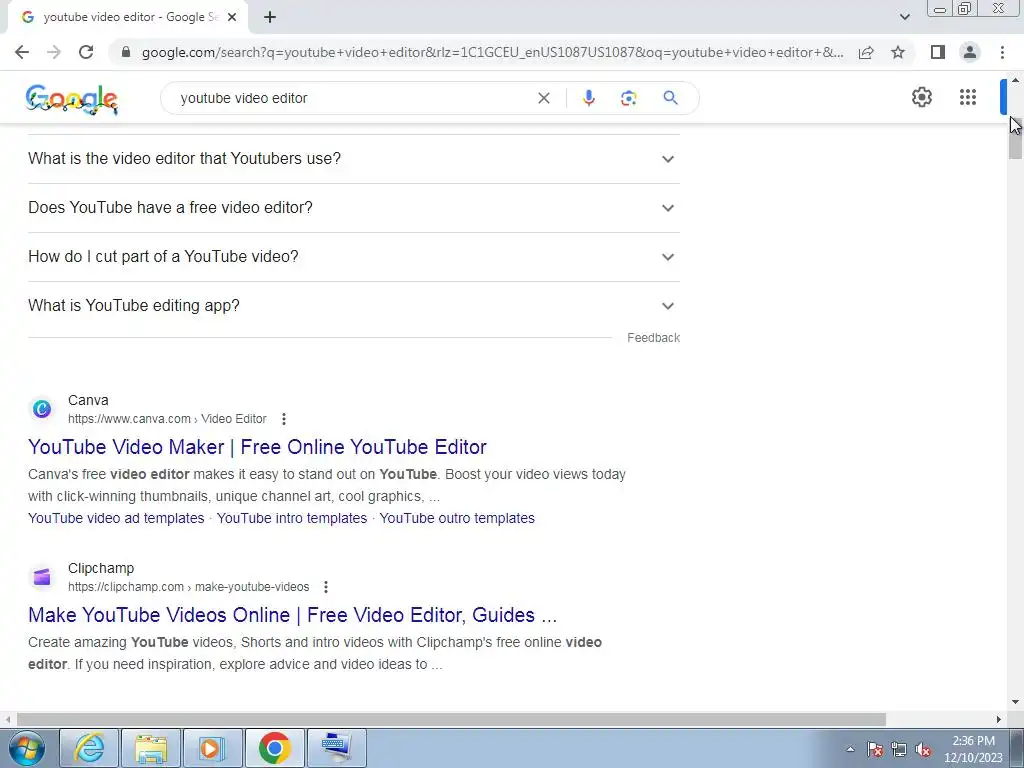Open YouTube outro templates link
The height and width of the screenshot is (768, 1024).
point(457,518)
